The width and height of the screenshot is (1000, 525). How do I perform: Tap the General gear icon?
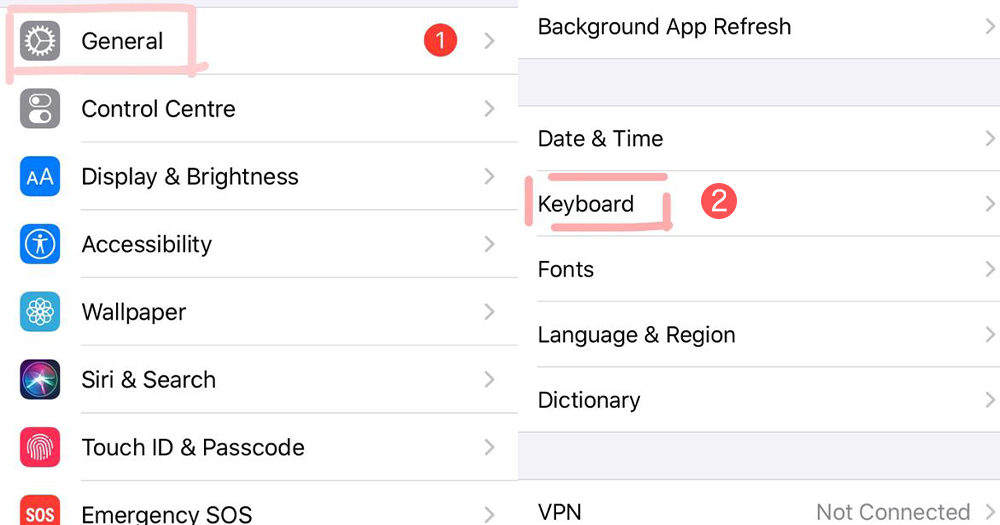40,41
